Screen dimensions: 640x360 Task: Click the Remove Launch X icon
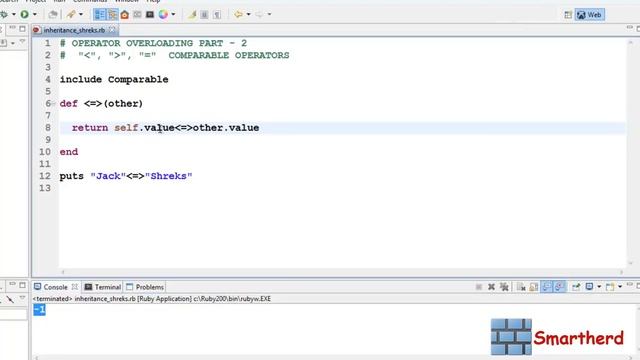click(491, 287)
